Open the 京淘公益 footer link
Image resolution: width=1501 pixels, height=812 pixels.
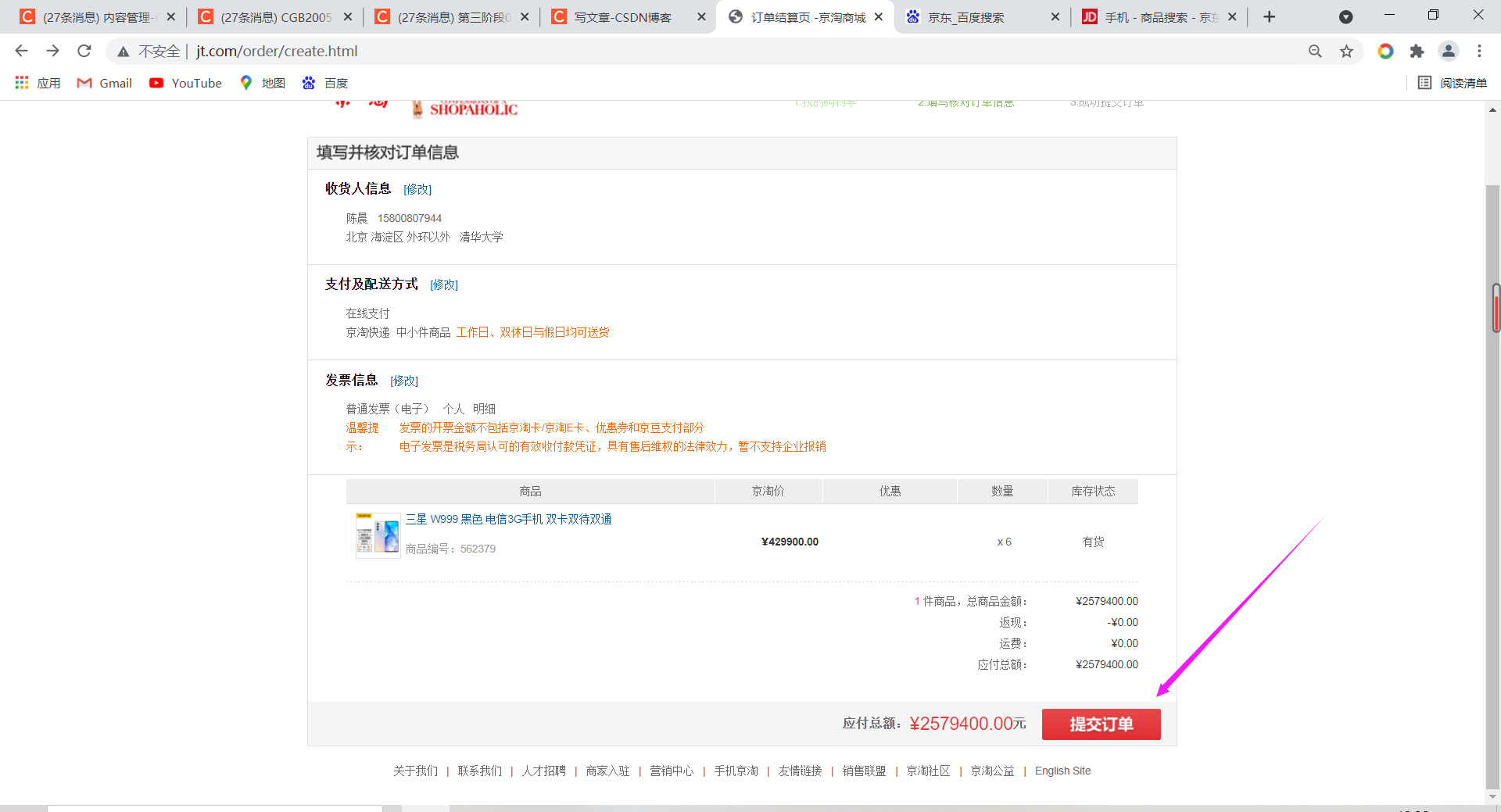click(992, 771)
